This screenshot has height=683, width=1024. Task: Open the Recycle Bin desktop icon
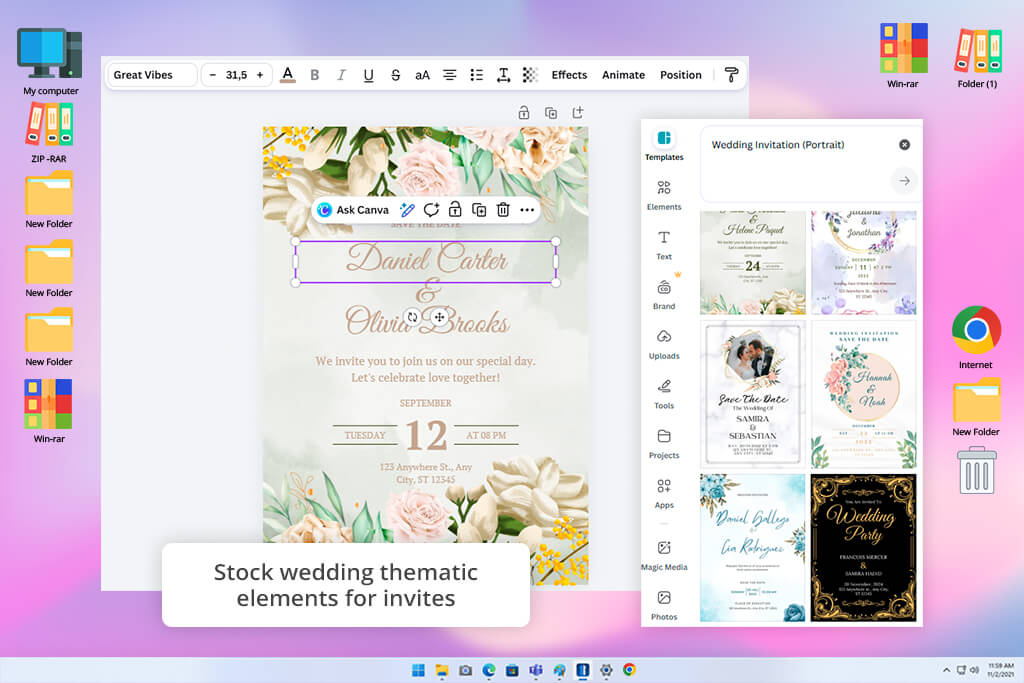[x=977, y=470]
